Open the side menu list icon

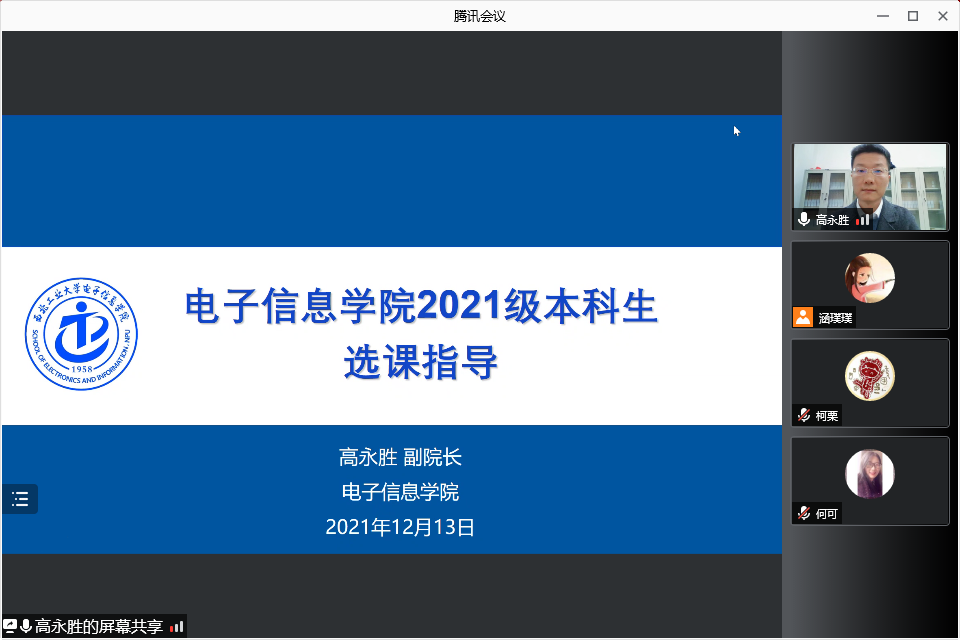click(20, 499)
